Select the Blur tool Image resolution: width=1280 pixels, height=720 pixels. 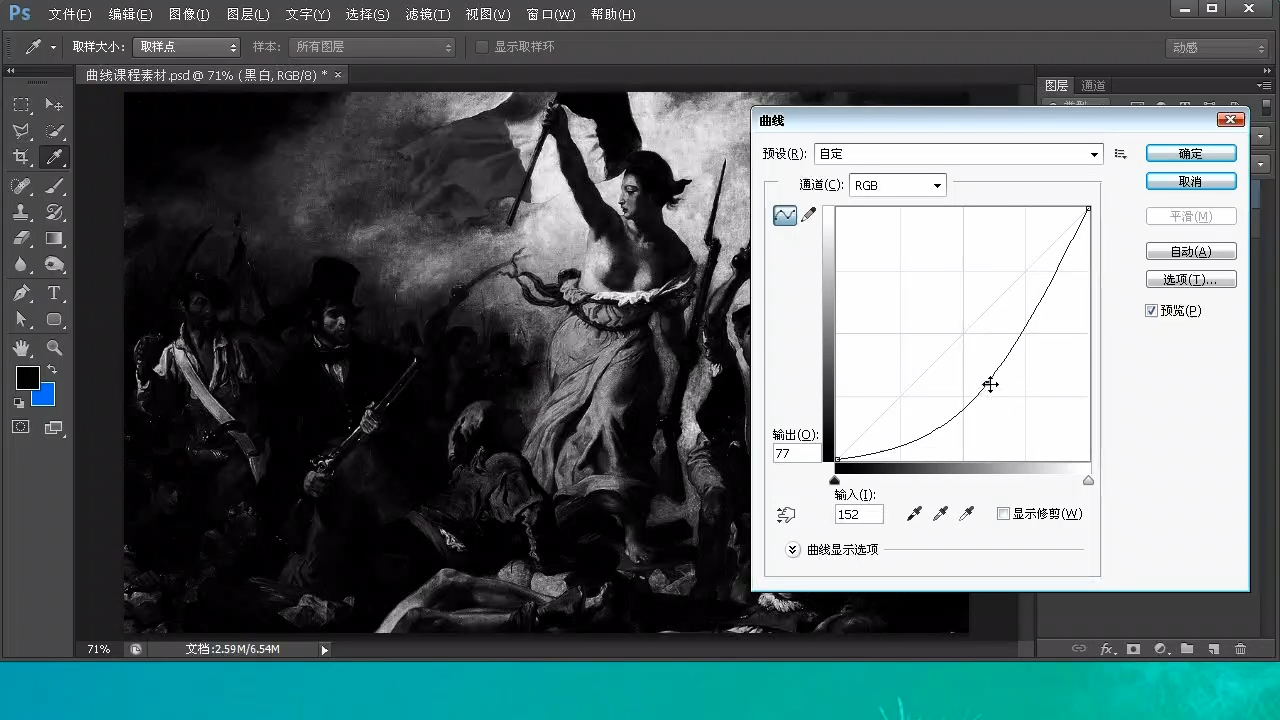click(x=21, y=264)
